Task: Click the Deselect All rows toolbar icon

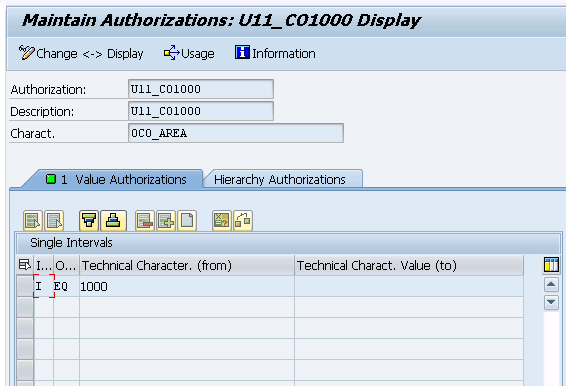Action: (54, 221)
